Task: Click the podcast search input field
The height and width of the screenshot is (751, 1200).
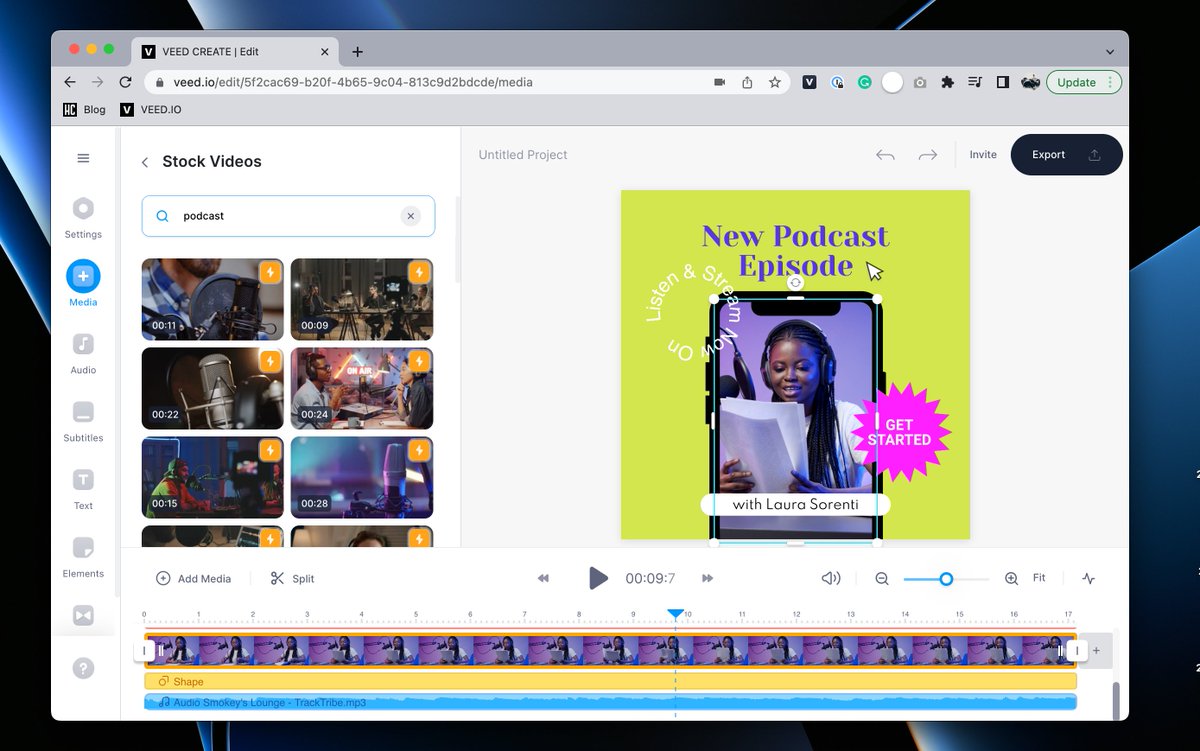Action: coord(288,216)
